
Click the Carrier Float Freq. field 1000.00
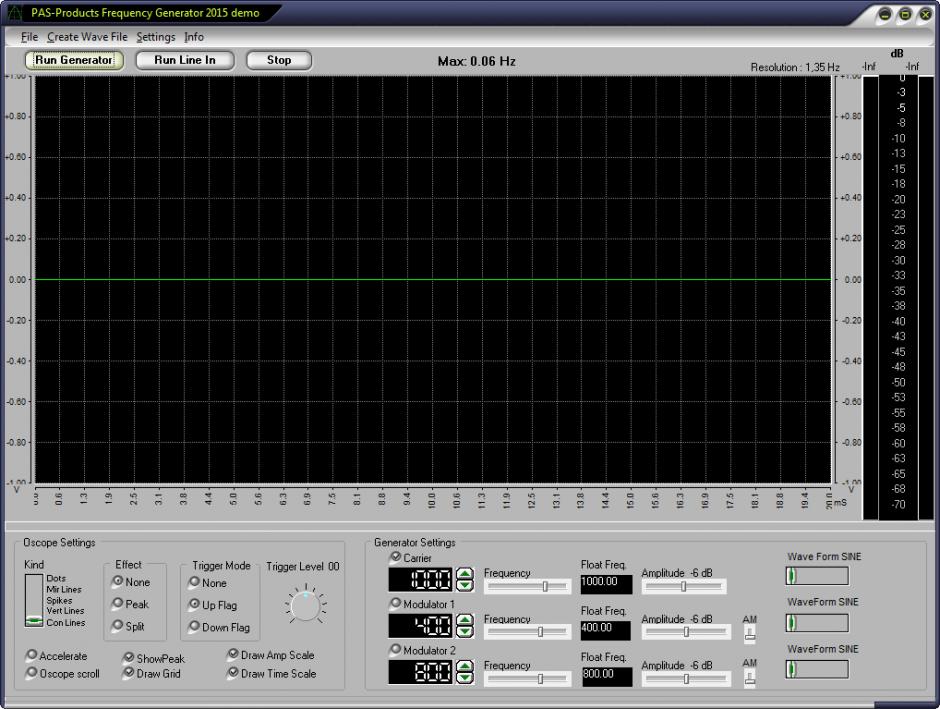606,584
